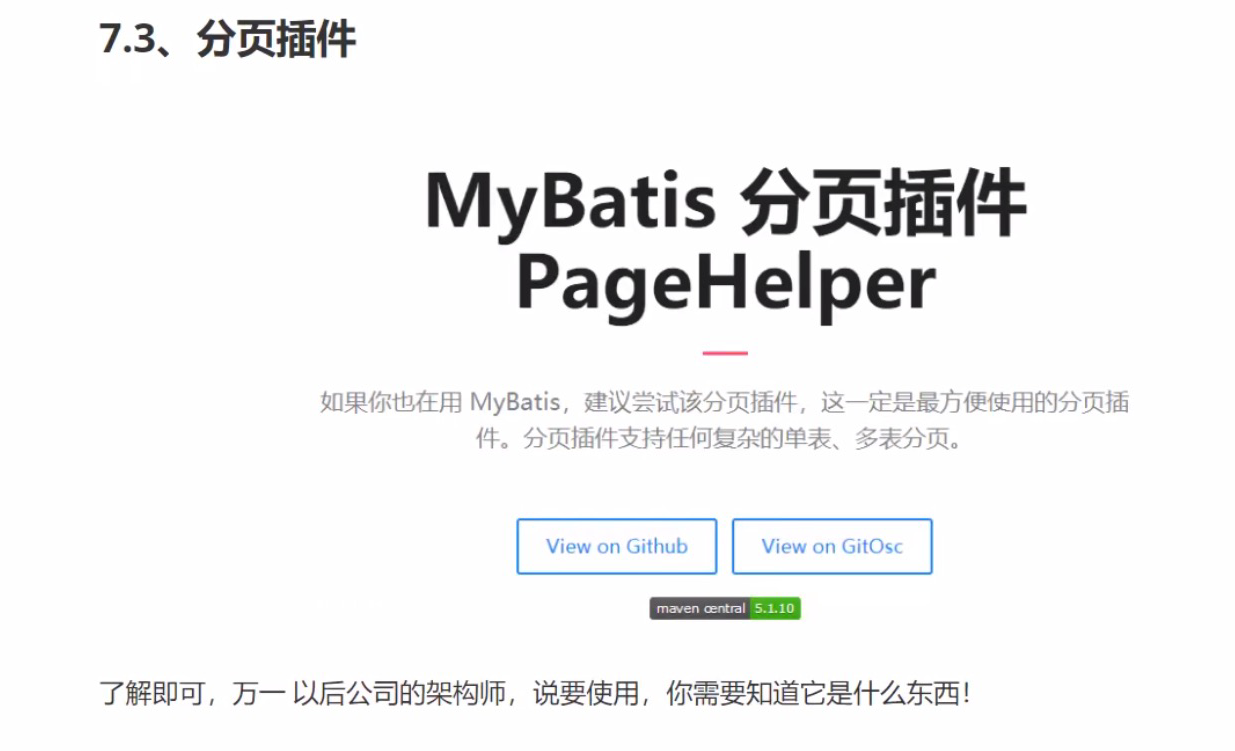Select the 7.3、分页插件 section heading
The image size is (1235, 751).
[228, 40]
